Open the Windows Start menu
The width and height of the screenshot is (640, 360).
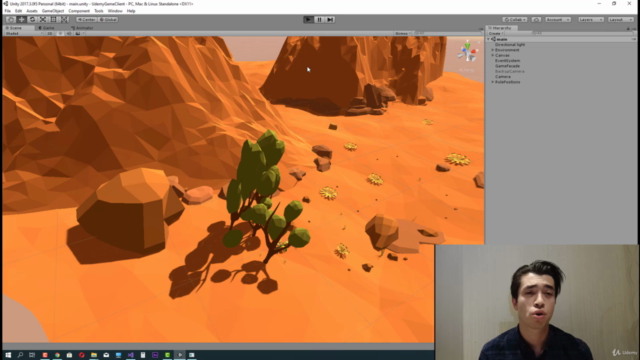pyautogui.click(x=8, y=355)
